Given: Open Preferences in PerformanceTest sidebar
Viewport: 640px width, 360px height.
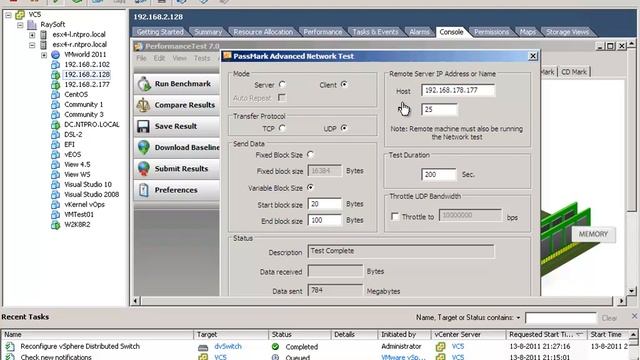Looking at the screenshot, I should click(x=176, y=190).
